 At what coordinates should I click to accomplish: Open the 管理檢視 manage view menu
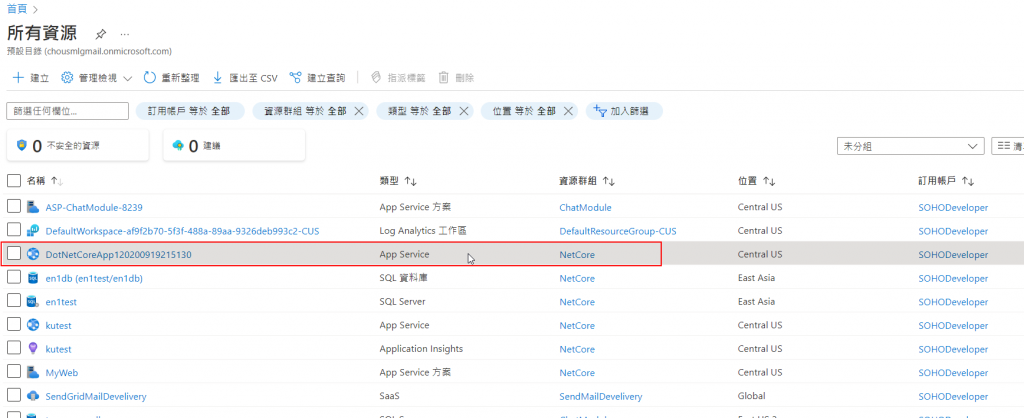point(96,78)
